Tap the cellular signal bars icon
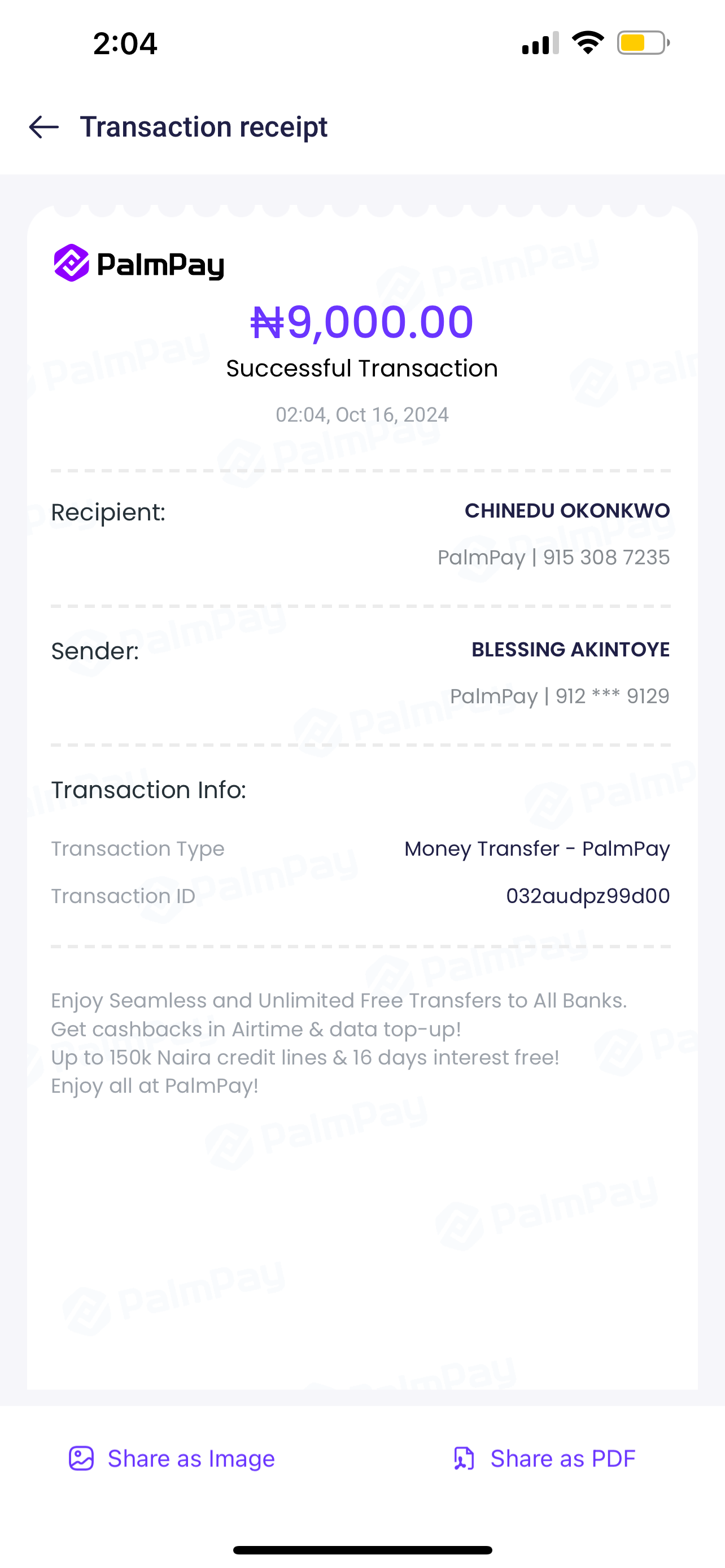Image resolution: width=725 pixels, height=1568 pixels. [x=540, y=42]
